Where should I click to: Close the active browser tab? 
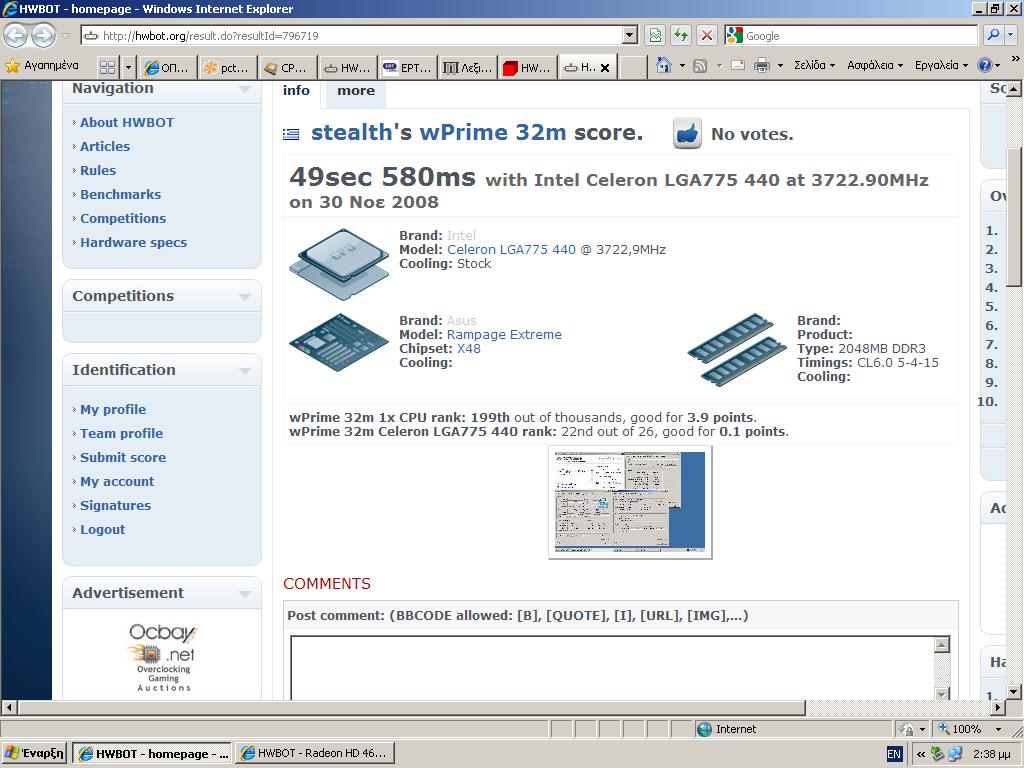click(605, 68)
